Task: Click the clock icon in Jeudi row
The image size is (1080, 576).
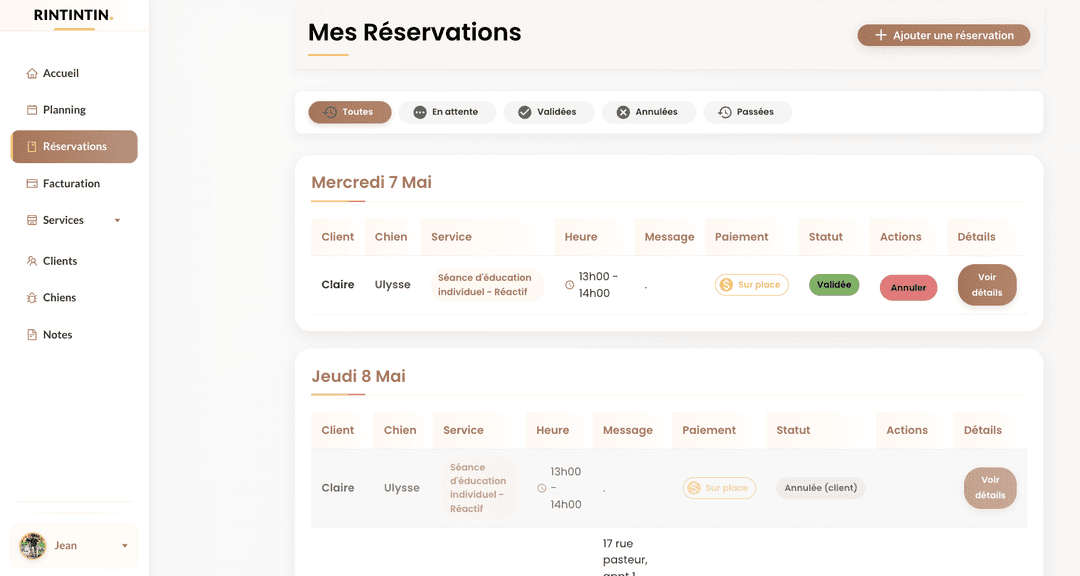Action: coord(542,488)
